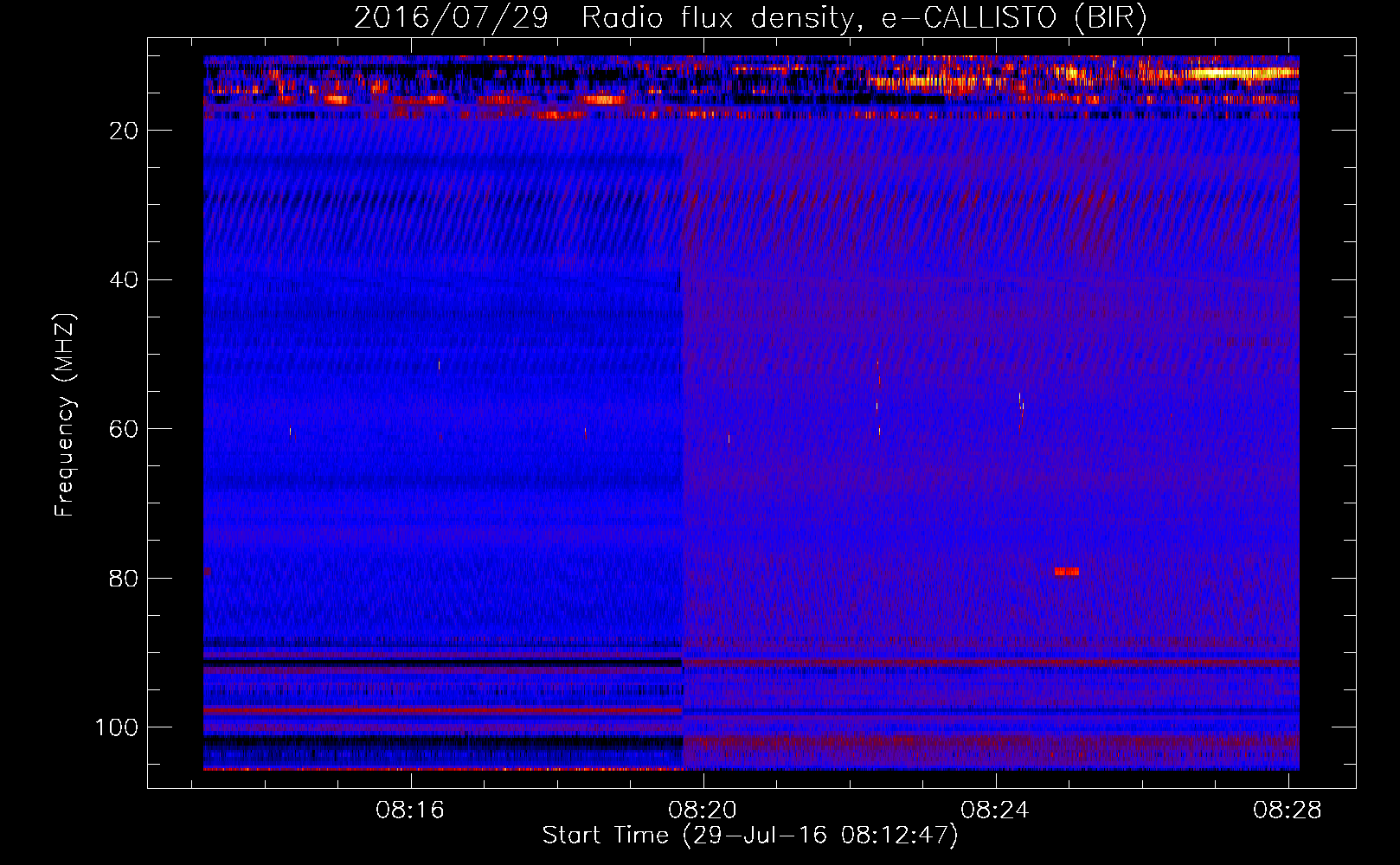The image size is (1400, 865).
Task: Click the 08:20 time tick label
Action: pyautogui.click(x=703, y=810)
